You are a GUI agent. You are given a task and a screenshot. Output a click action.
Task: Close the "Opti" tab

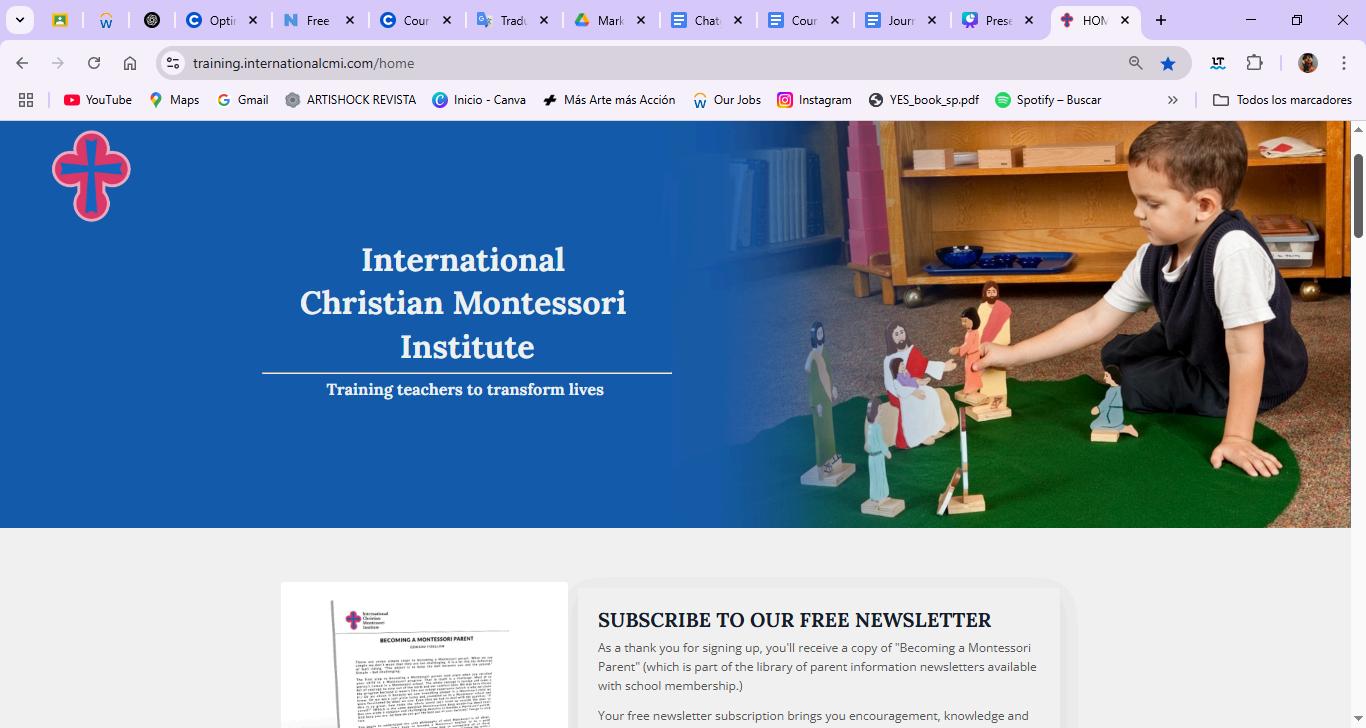(x=253, y=20)
